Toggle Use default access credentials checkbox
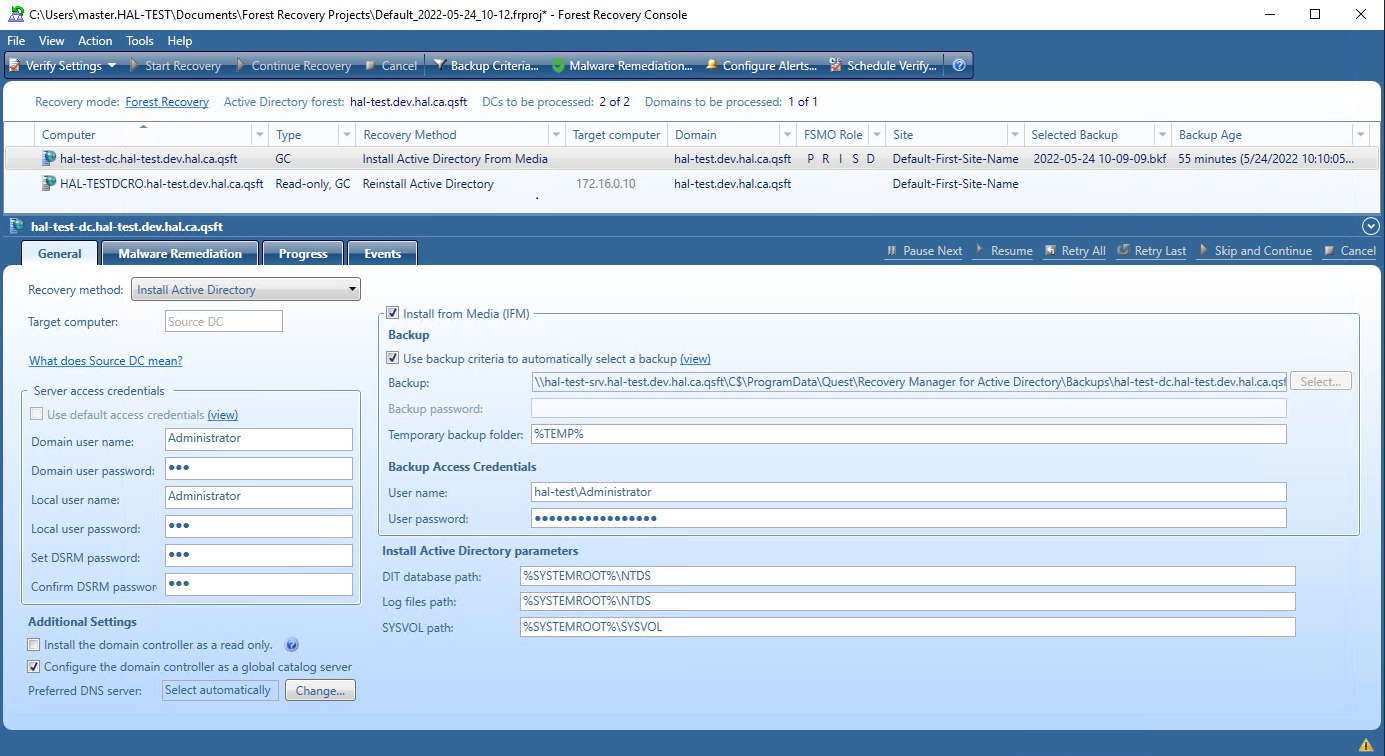 coord(36,414)
